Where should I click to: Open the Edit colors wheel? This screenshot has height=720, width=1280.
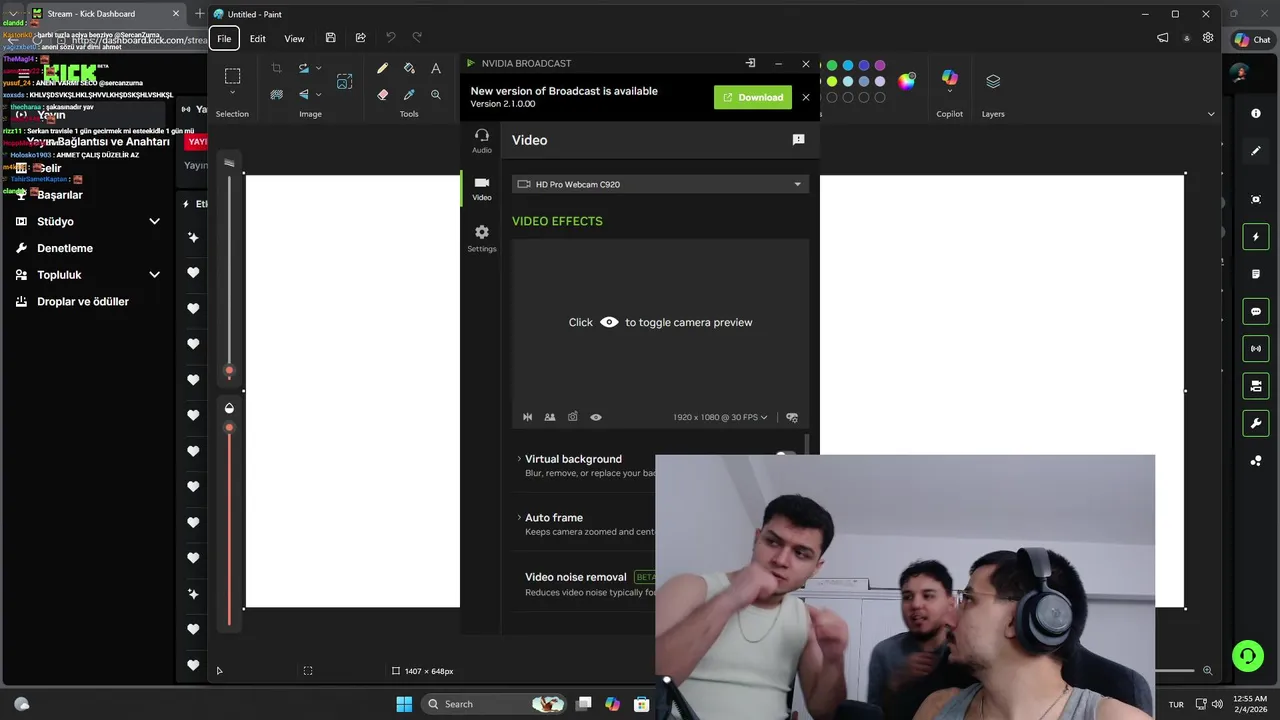(x=906, y=81)
